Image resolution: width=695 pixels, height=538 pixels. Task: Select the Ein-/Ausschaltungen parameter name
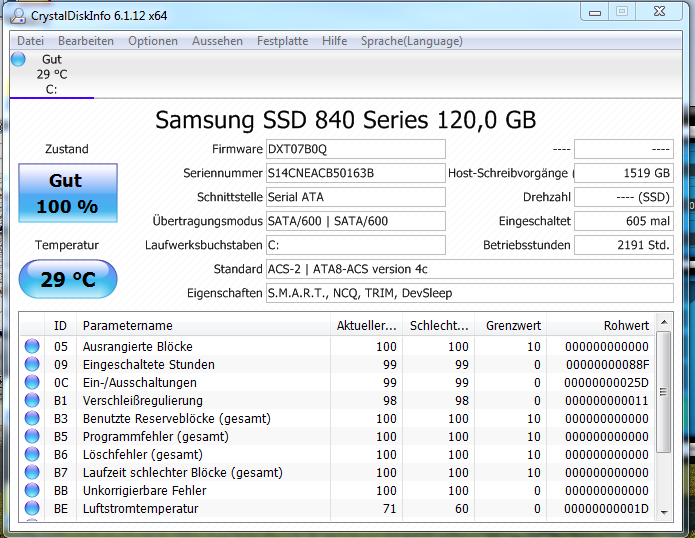coord(140,382)
